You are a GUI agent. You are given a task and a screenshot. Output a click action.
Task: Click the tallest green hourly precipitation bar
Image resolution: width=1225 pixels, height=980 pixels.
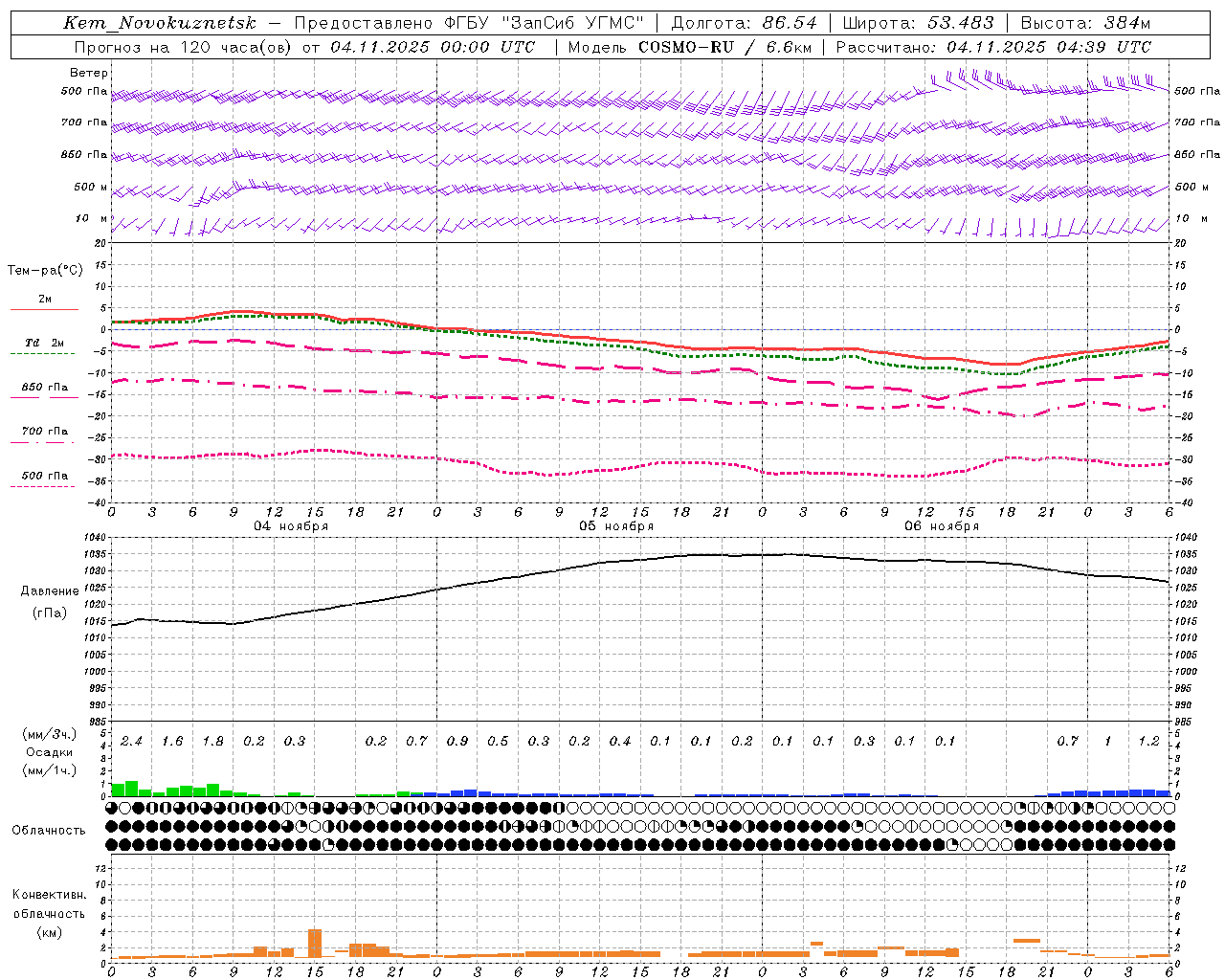coord(131,789)
